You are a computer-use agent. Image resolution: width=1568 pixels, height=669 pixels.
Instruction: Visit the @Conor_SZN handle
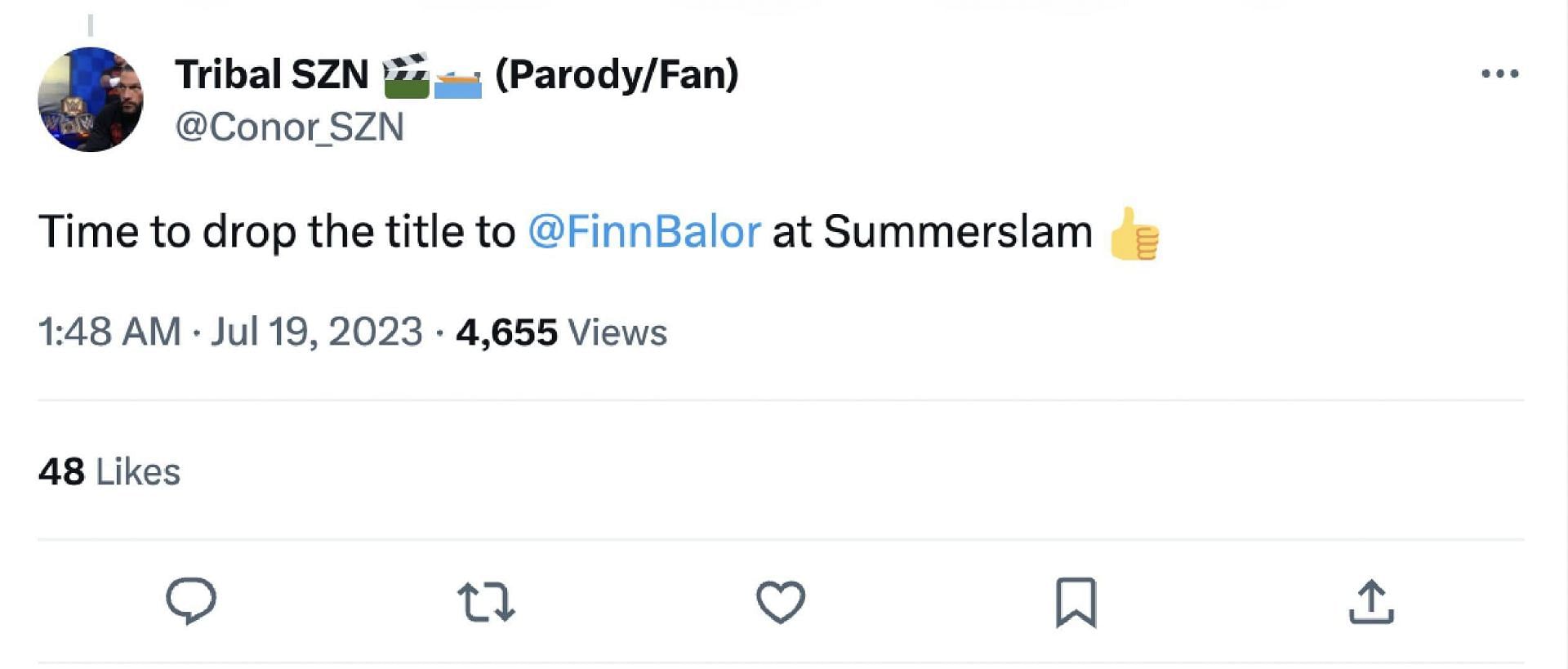(290, 127)
